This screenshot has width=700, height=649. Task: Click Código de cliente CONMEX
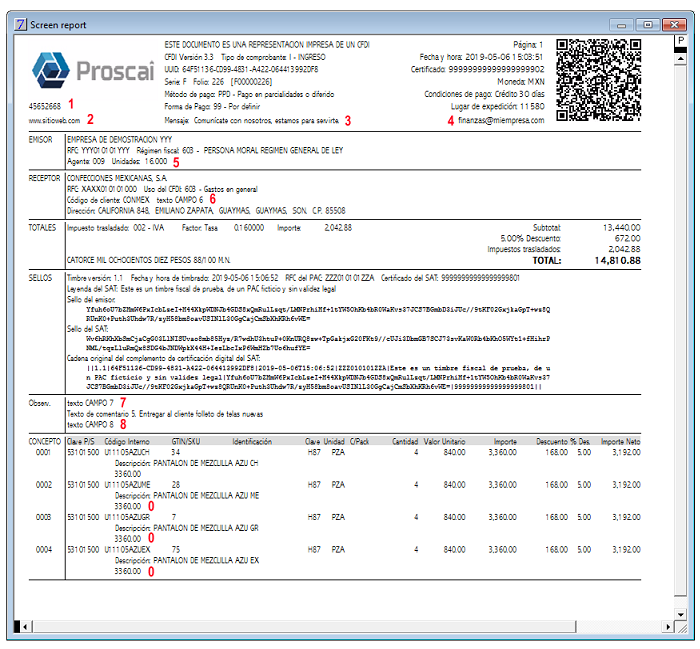(108, 200)
